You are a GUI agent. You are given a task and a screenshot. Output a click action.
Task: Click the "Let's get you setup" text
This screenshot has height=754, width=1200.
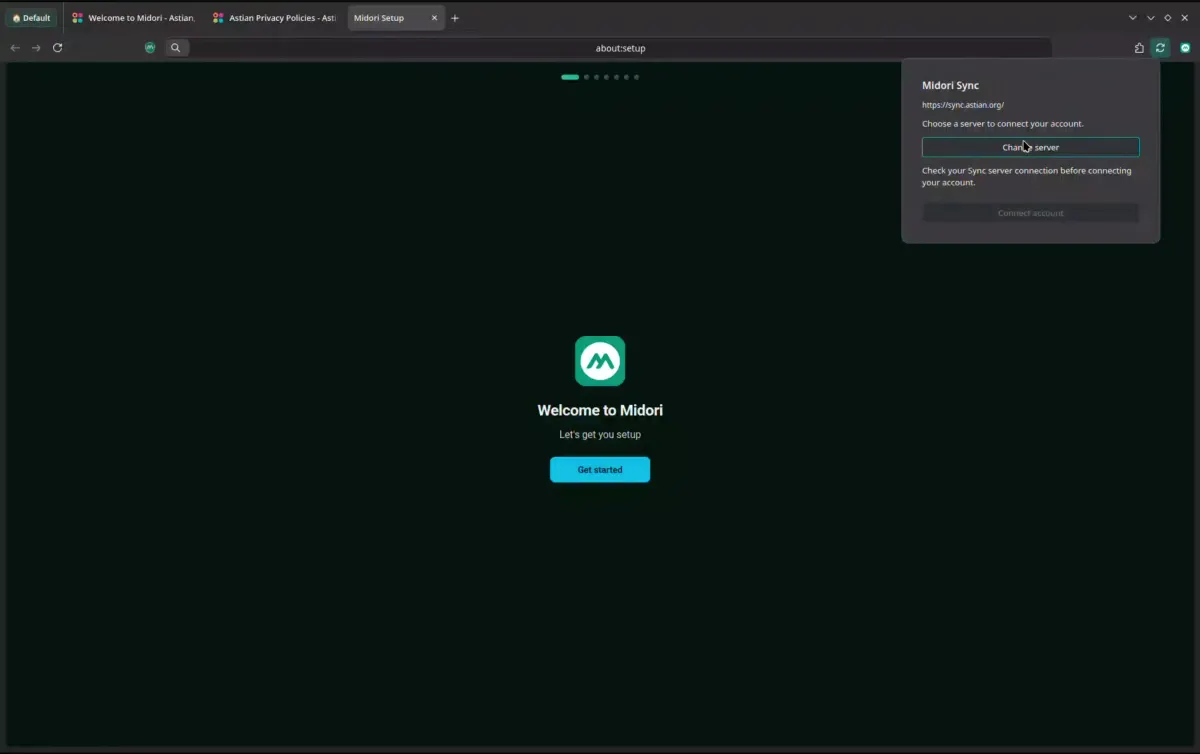(x=600, y=435)
